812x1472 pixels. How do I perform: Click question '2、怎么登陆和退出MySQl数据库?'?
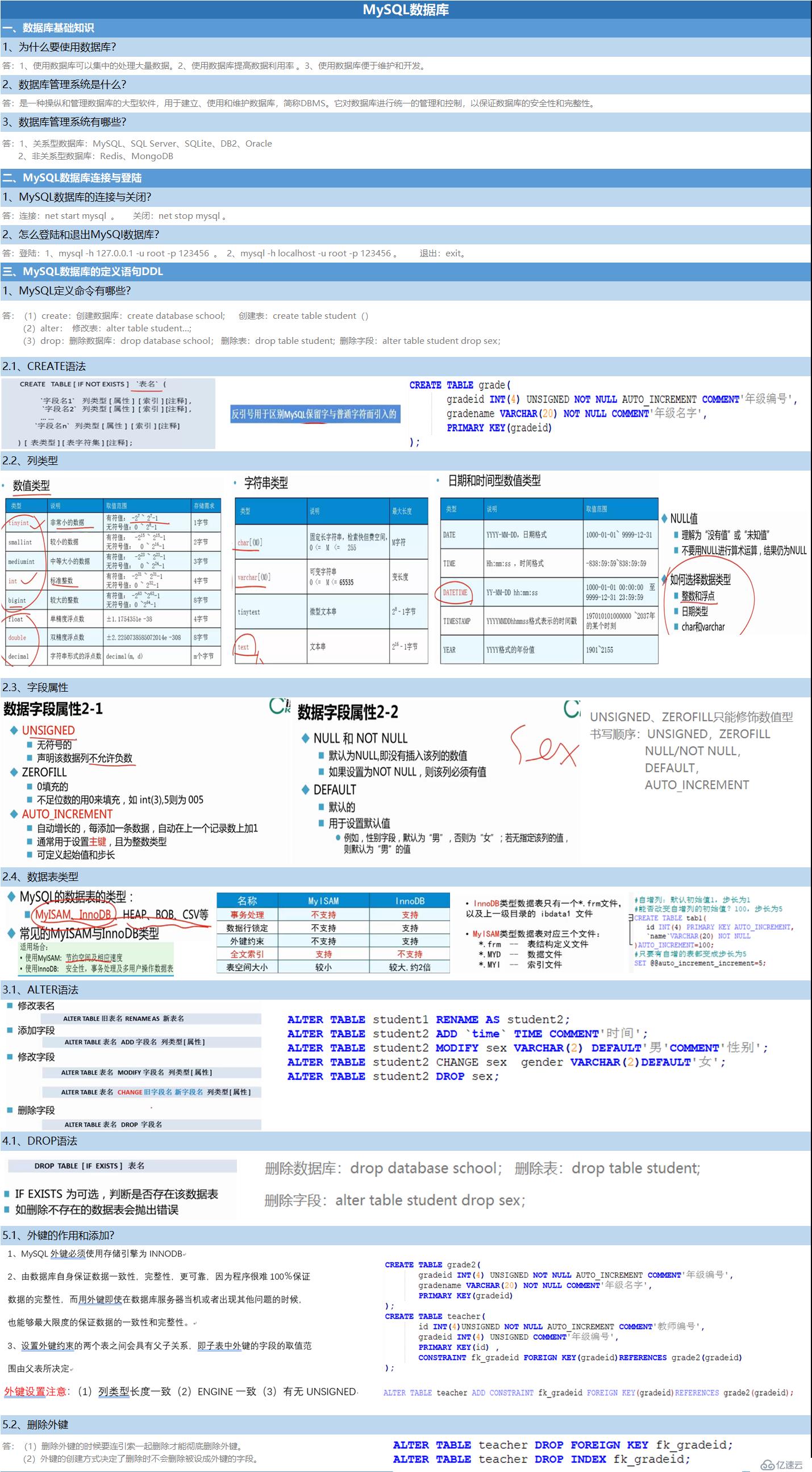(81, 234)
